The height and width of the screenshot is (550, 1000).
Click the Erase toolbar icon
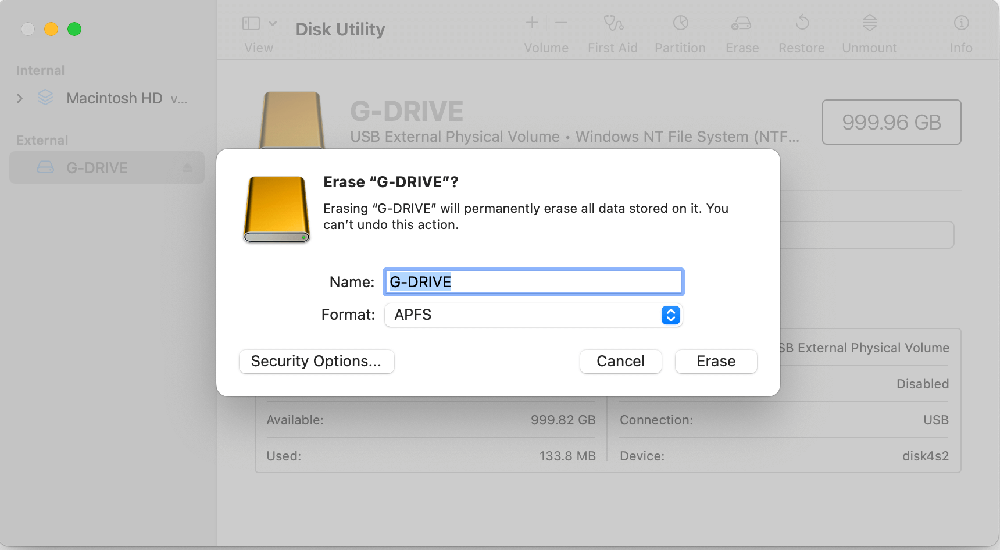click(x=741, y=24)
